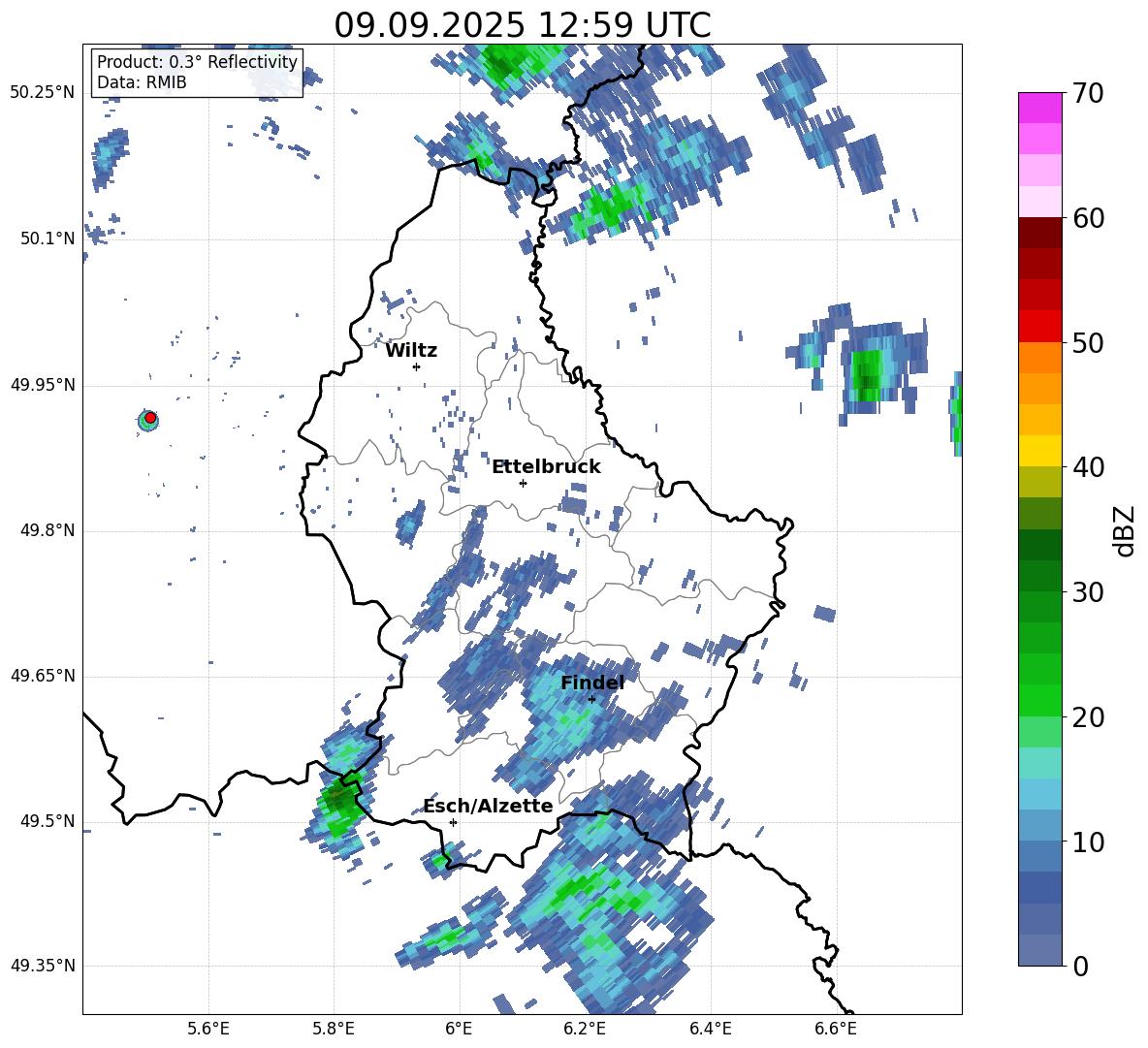Image resolution: width=1148 pixels, height=1048 pixels.
Task: Click the cross marker below Esch/Alzette
Action: (453, 822)
